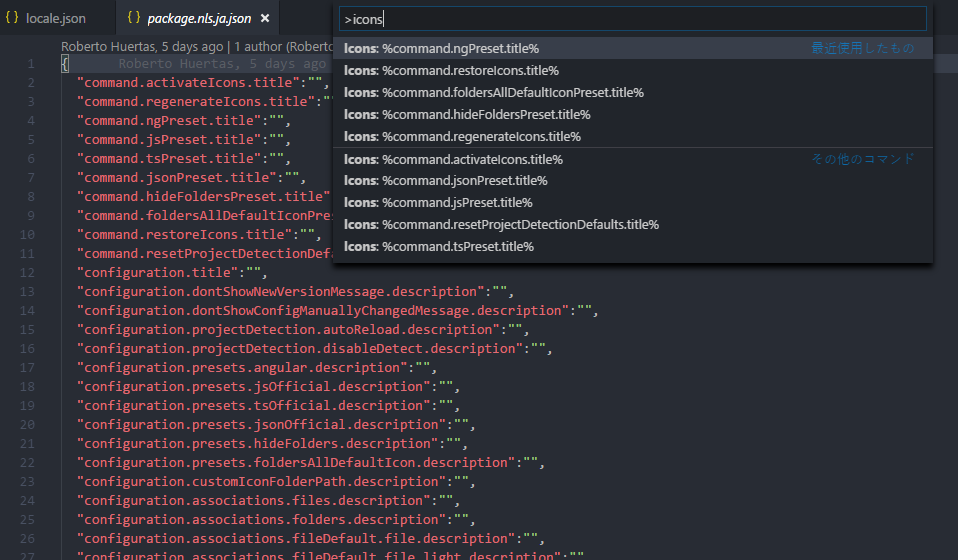Click "configuration.projectDetection.autoReload.description" key

click(288, 329)
